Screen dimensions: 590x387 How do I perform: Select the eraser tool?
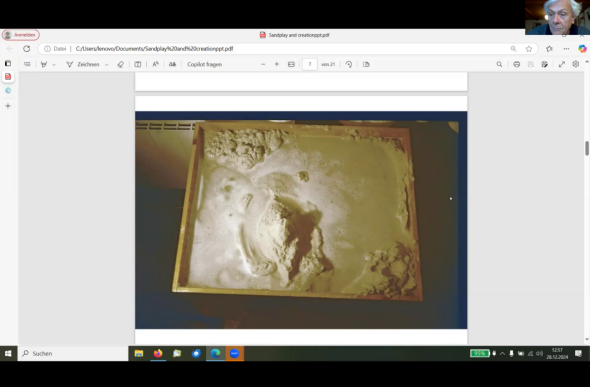click(x=120, y=64)
